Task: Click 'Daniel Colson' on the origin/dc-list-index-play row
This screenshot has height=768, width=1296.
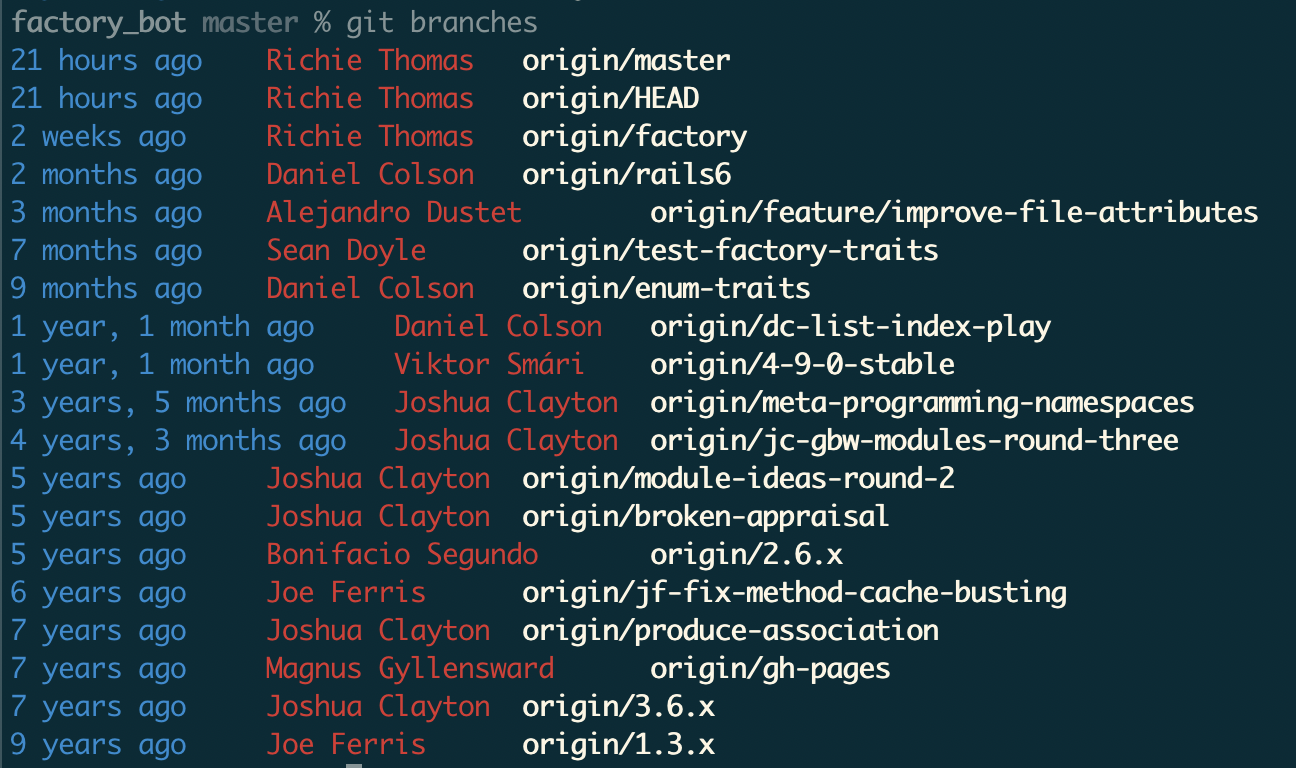Action: pos(498,327)
